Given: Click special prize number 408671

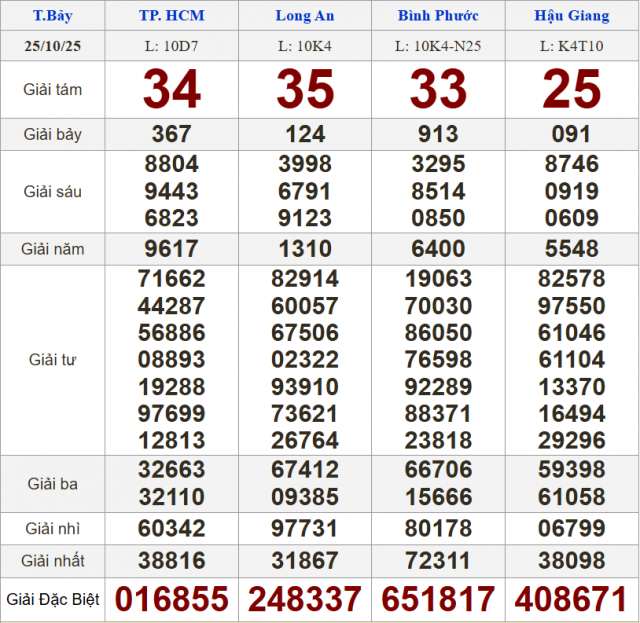Looking at the screenshot, I should pyautogui.click(x=571, y=599).
